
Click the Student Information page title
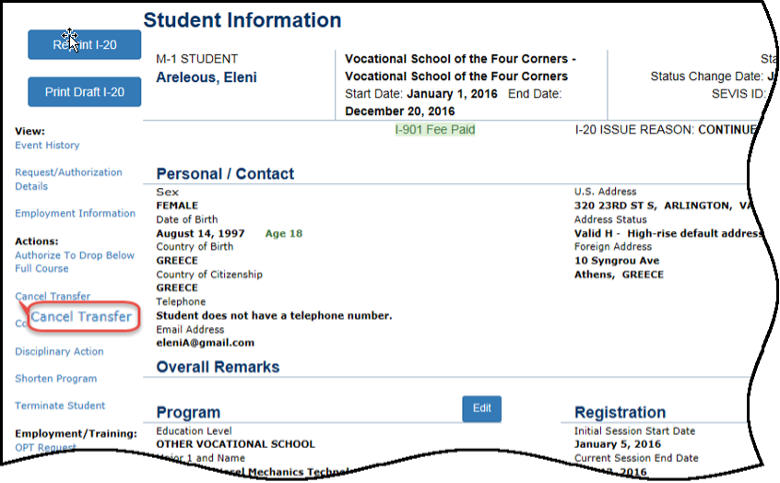(x=242, y=20)
